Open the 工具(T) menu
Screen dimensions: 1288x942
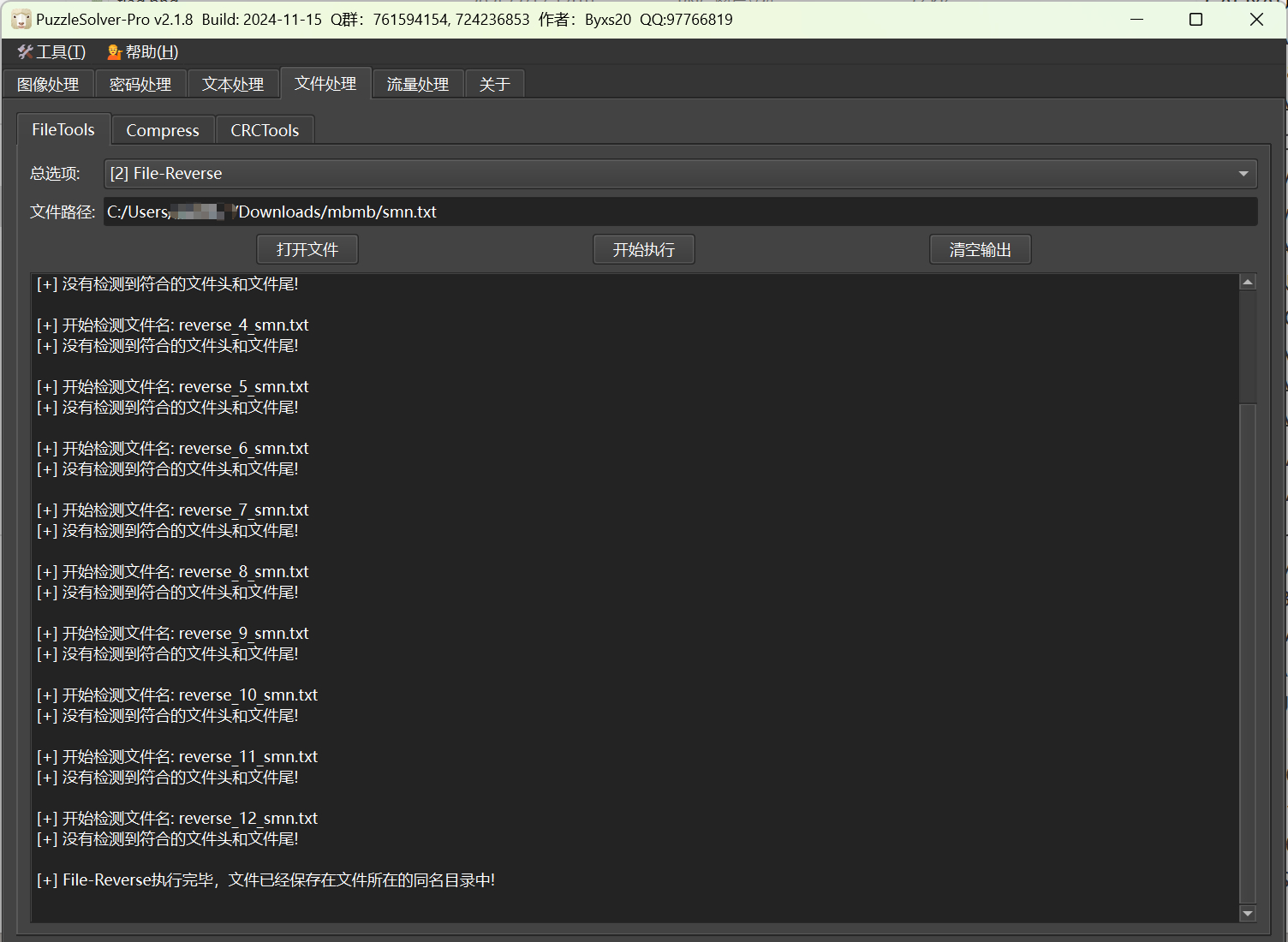tap(51, 52)
